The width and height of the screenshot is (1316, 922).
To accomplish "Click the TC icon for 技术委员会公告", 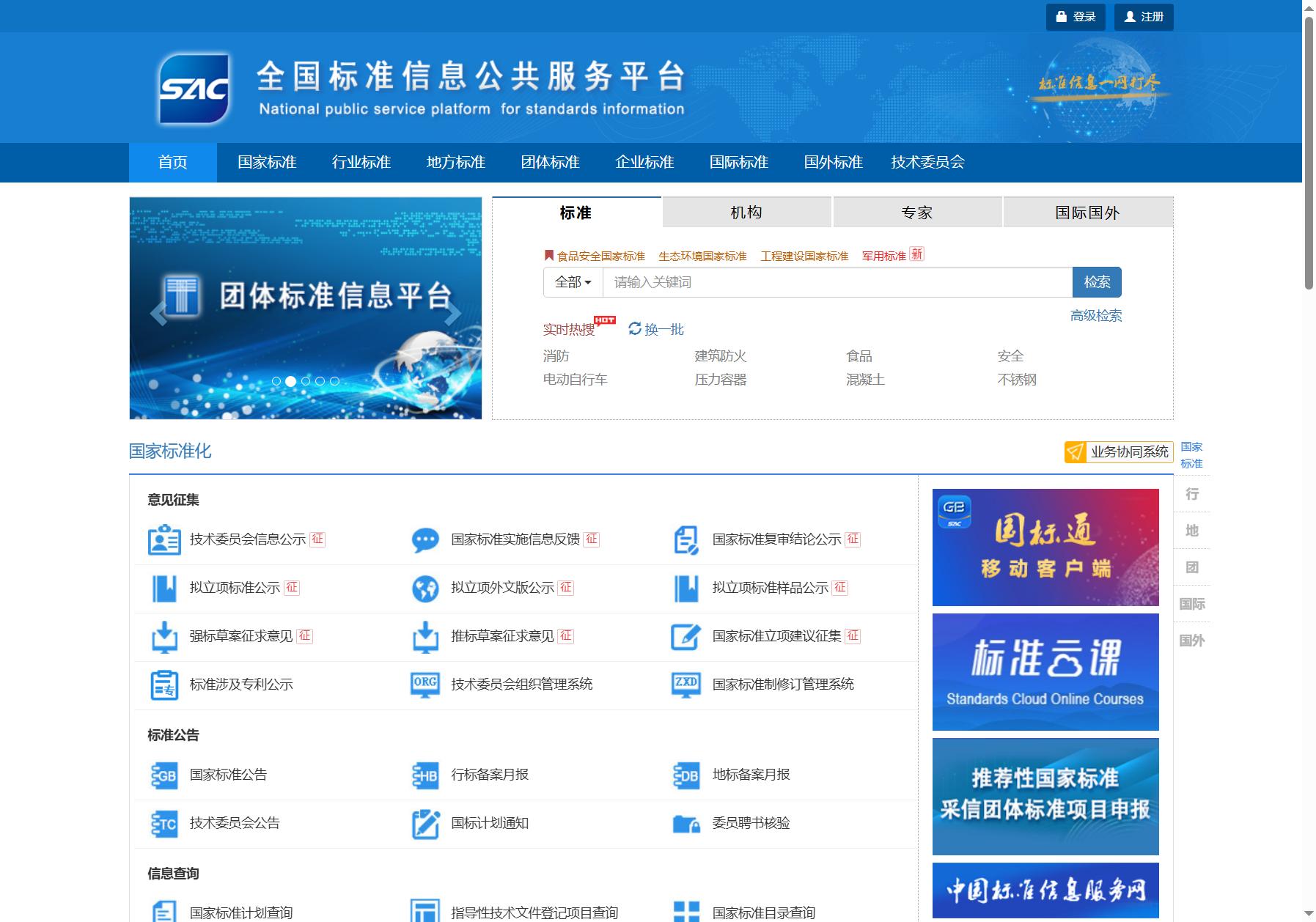I will [x=164, y=824].
